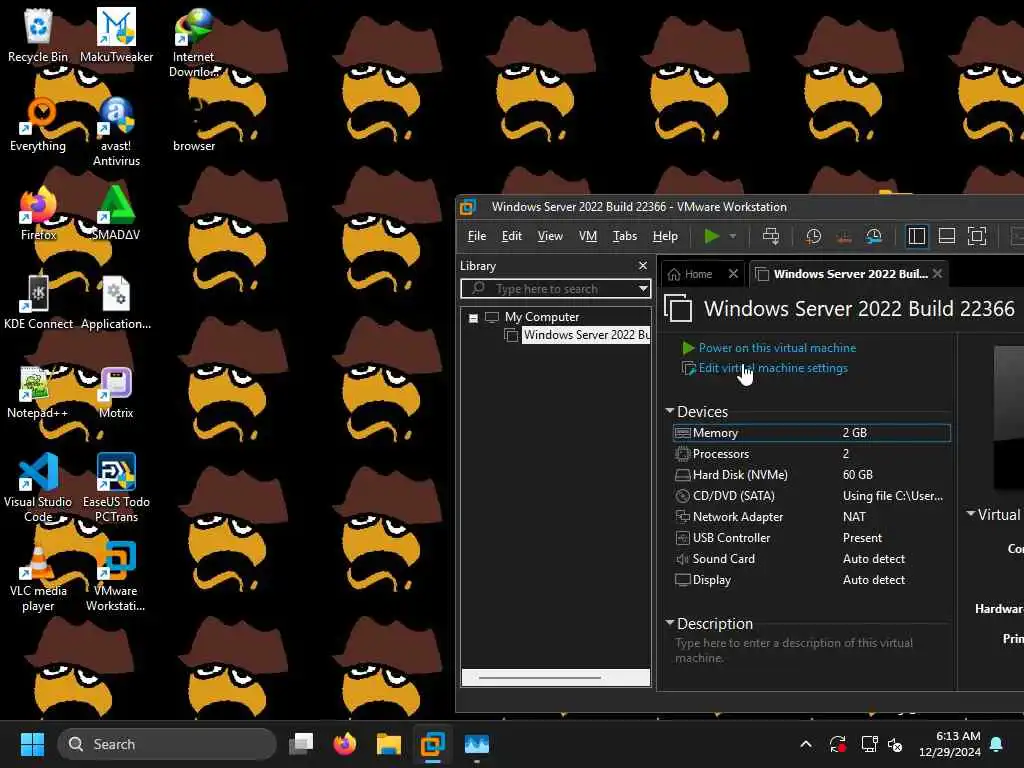The width and height of the screenshot is (1024, 768).
Task: Open the Edit menu
Action: [511, 236]
